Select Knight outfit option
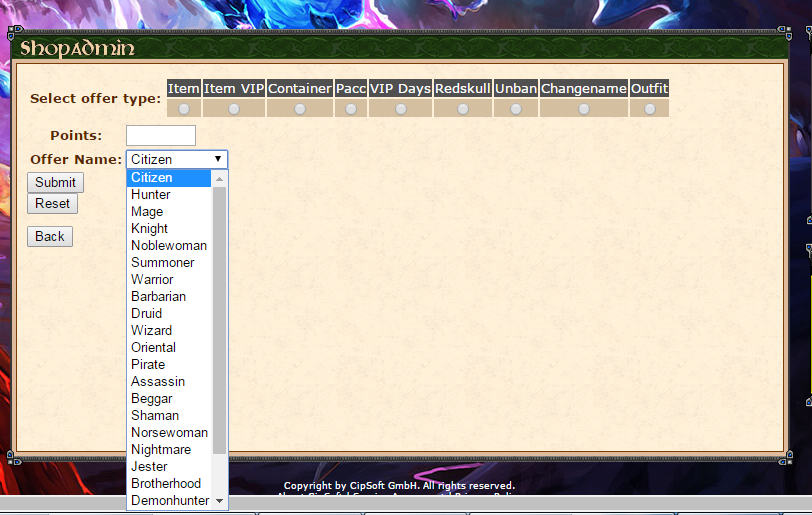Viewport: 812px width, 515px height. click(x=169, y=228)
